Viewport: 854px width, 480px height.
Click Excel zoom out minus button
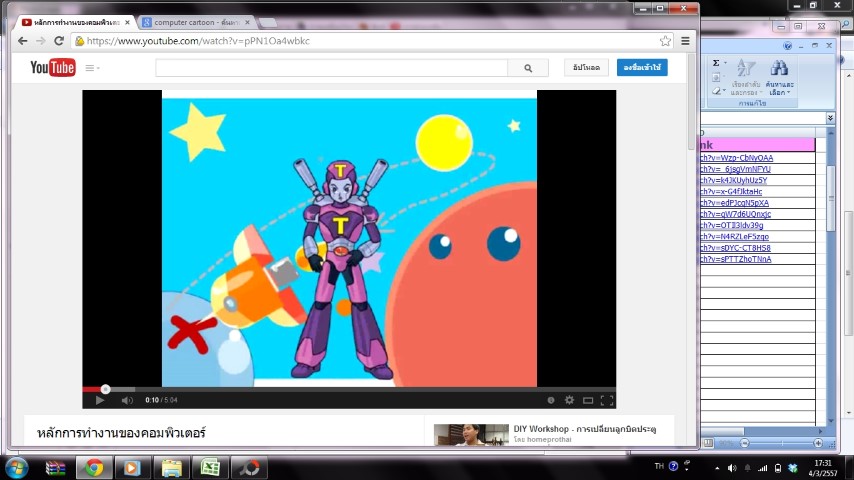745,443
